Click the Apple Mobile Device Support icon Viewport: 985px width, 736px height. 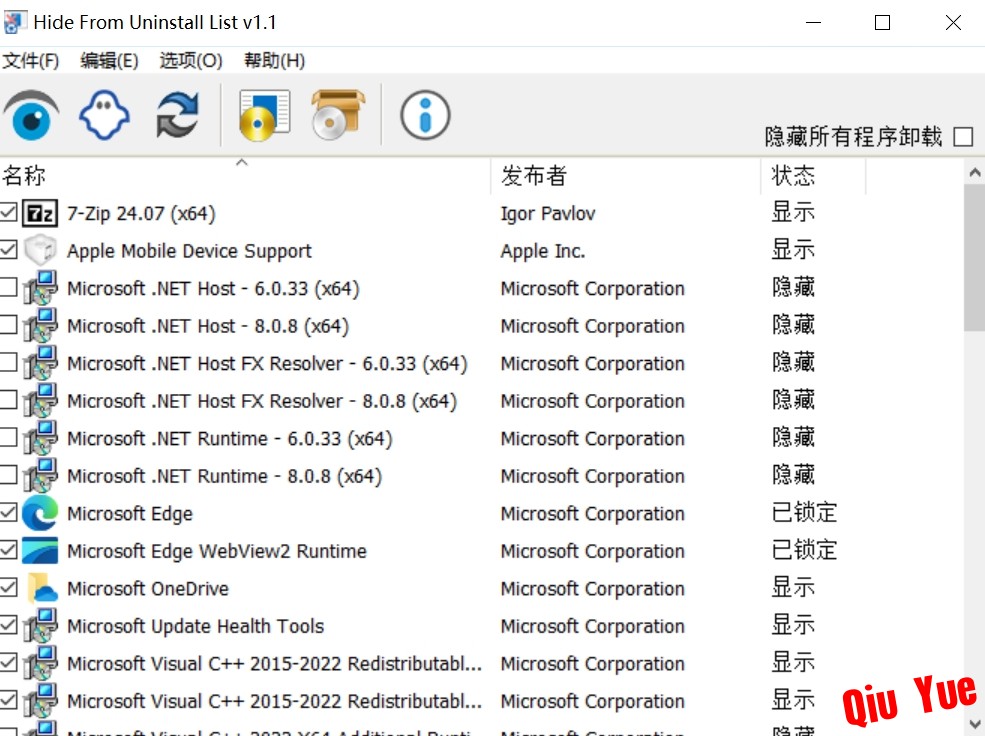[x=40, y=251]
